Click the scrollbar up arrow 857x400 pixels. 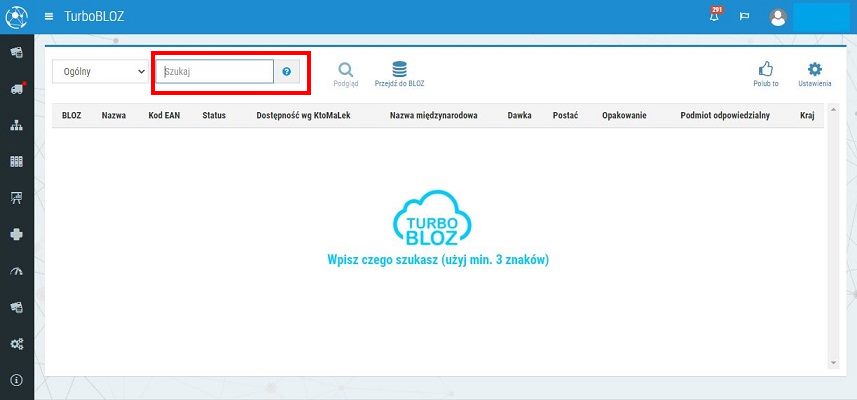point(833,109)
